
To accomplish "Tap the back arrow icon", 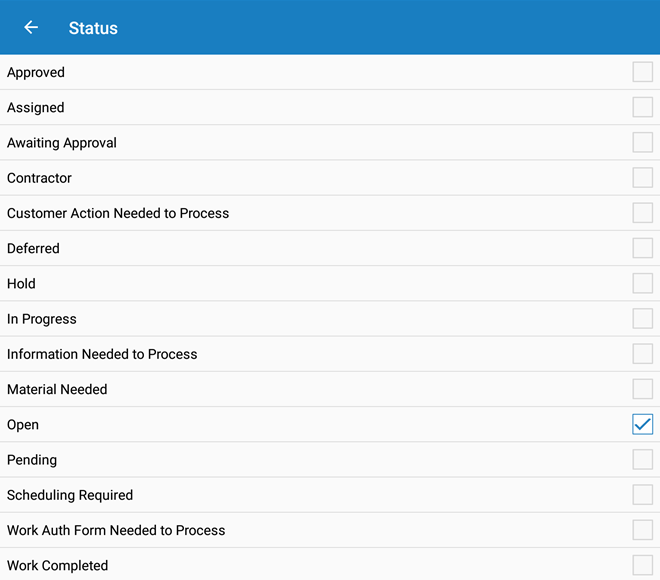I will [x=31, y=28].
